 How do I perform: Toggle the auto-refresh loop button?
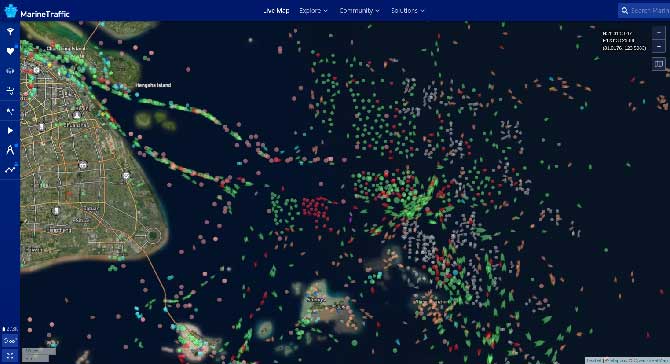pyautogui.click(x=10, y=341)
